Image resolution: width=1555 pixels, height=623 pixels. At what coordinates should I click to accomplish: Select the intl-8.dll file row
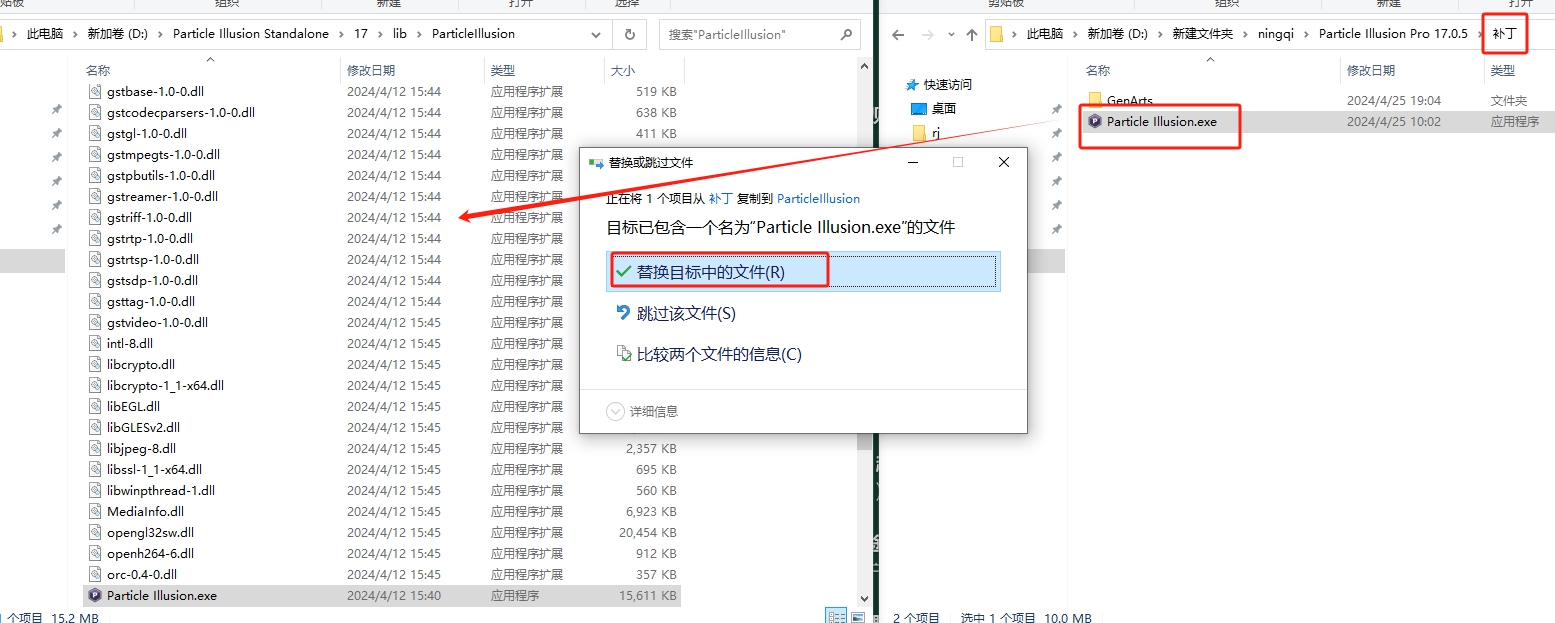381,343
